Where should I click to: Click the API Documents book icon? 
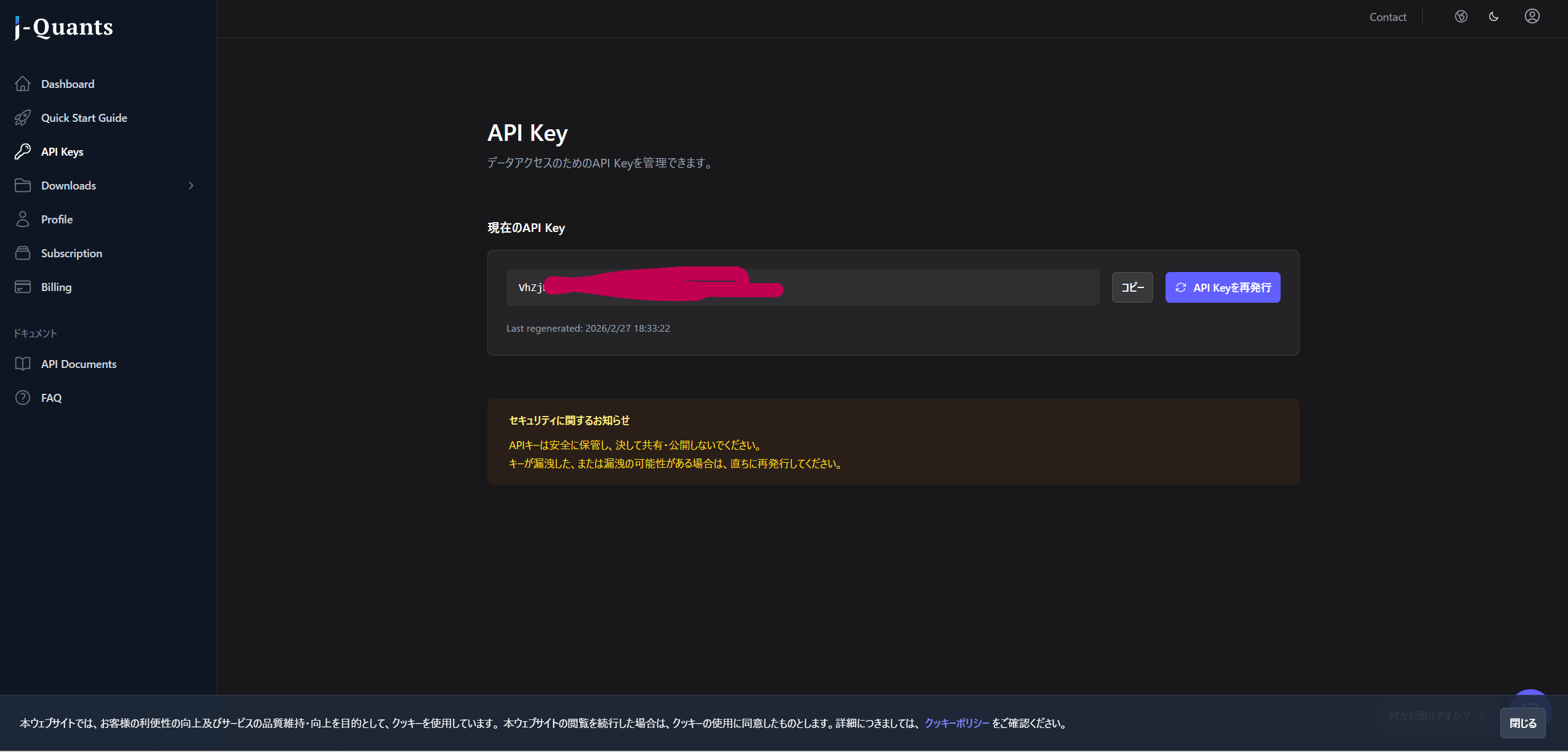[x=23, y=364]
